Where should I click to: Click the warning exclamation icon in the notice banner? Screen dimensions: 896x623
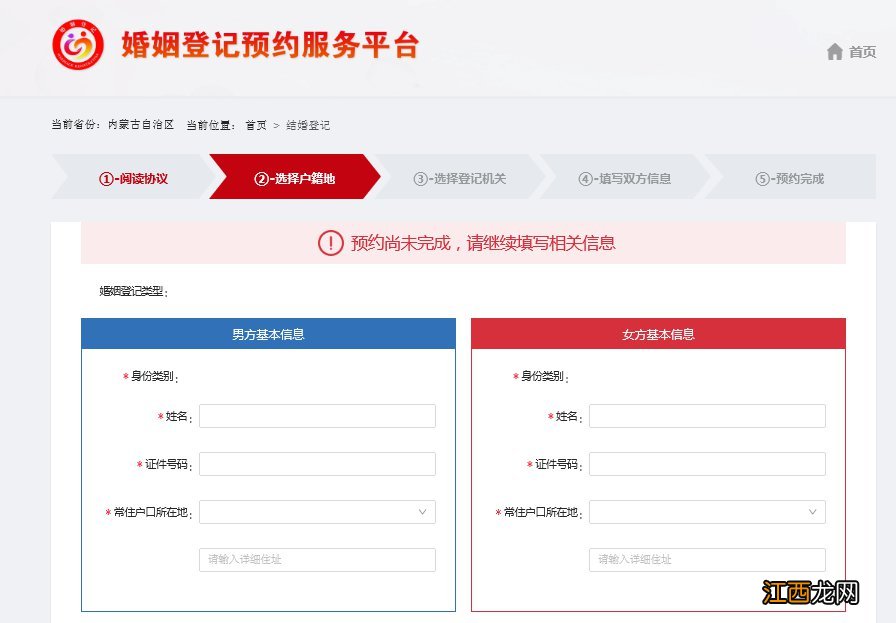[330, 243]
